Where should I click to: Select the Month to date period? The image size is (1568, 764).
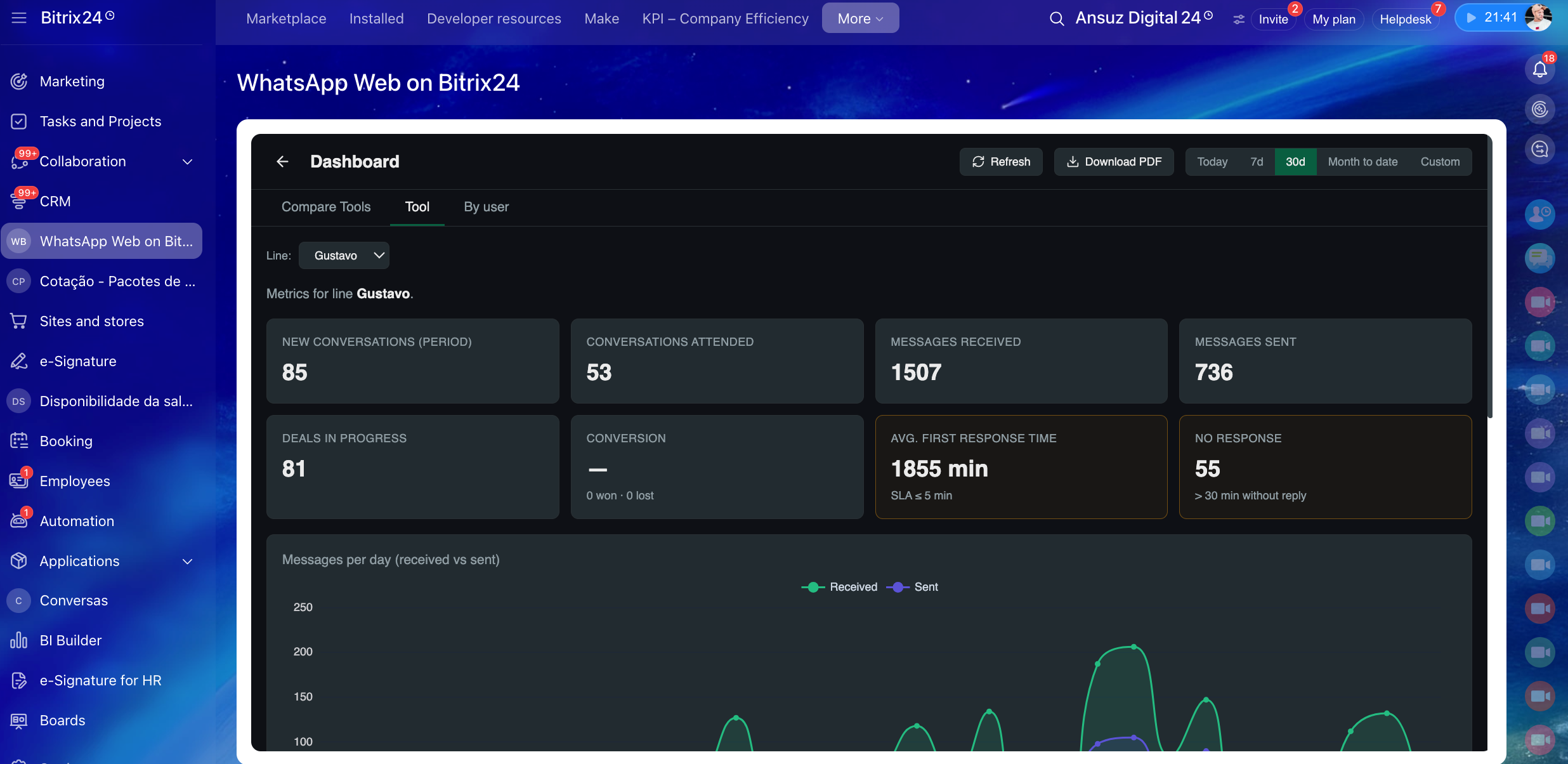(x=1362, y=162)
